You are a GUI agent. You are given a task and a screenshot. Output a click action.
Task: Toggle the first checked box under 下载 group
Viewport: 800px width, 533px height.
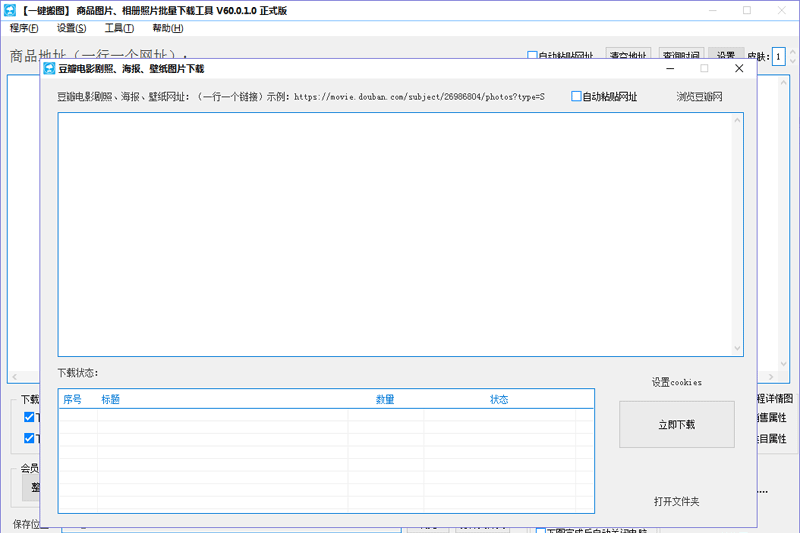point(29,417)
